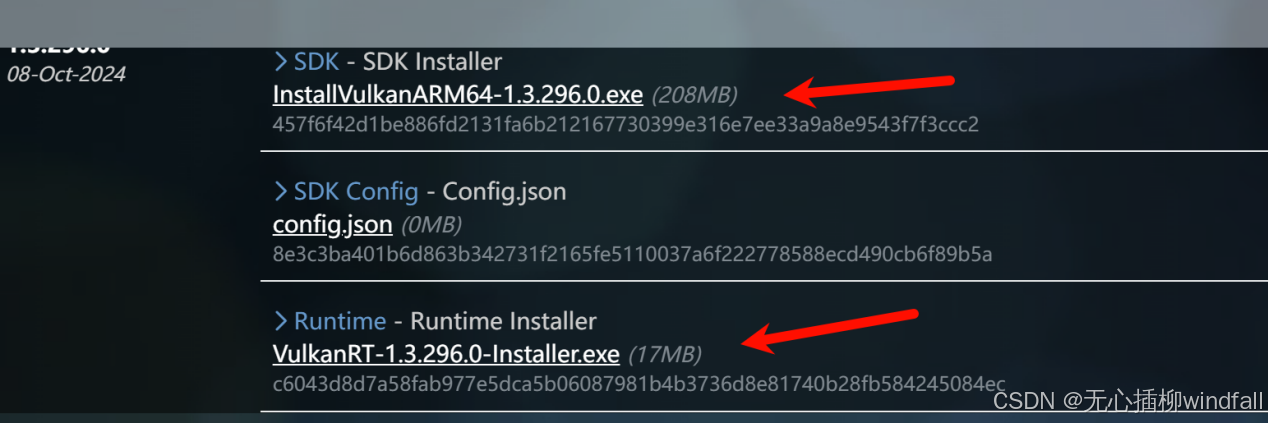Select the config.json hash starting 8e3c3b

[632, 254]
